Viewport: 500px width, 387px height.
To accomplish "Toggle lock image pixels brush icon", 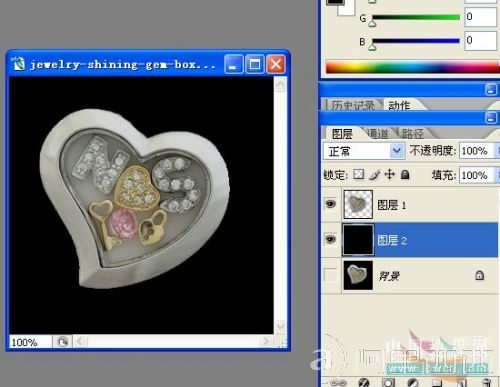I will [x=374, y=174].
